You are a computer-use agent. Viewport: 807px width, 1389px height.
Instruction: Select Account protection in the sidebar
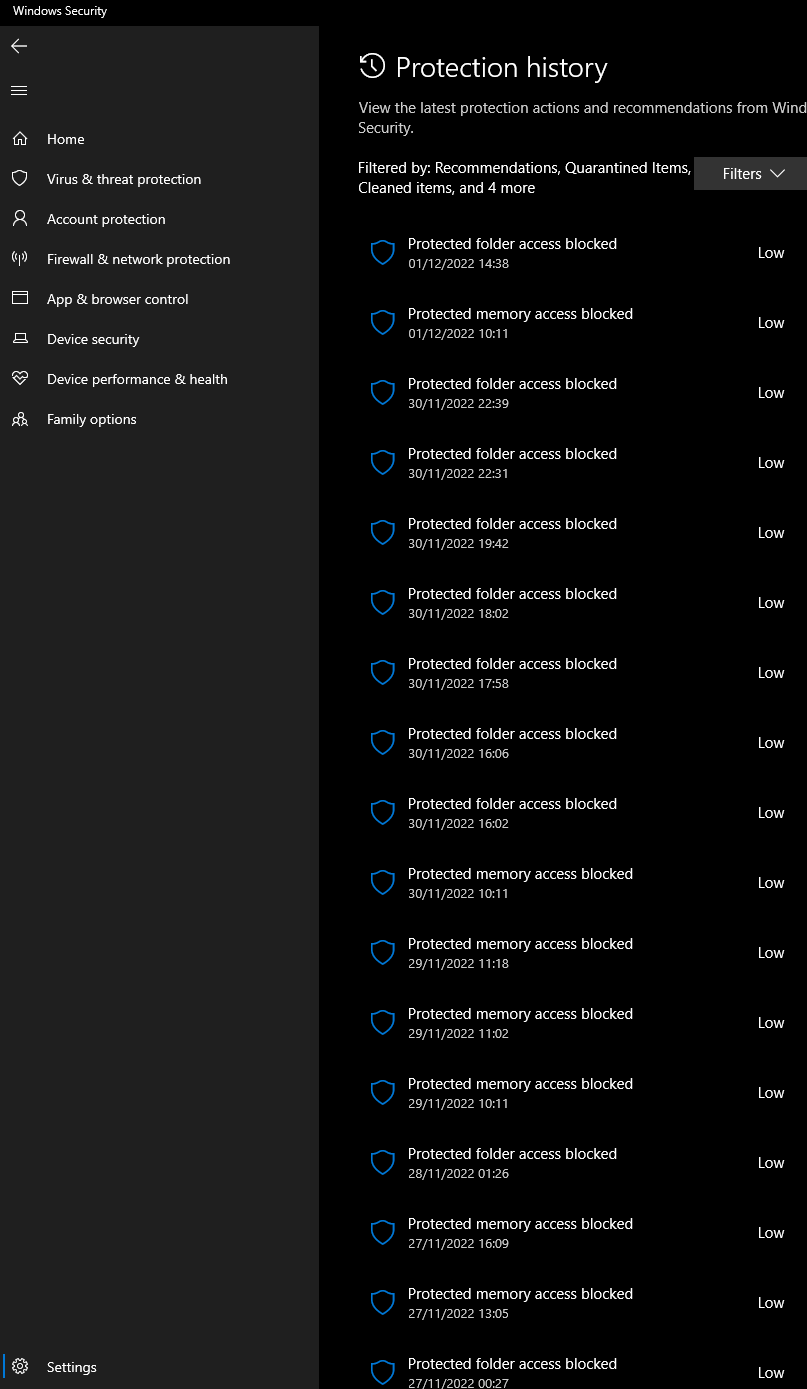160,219
